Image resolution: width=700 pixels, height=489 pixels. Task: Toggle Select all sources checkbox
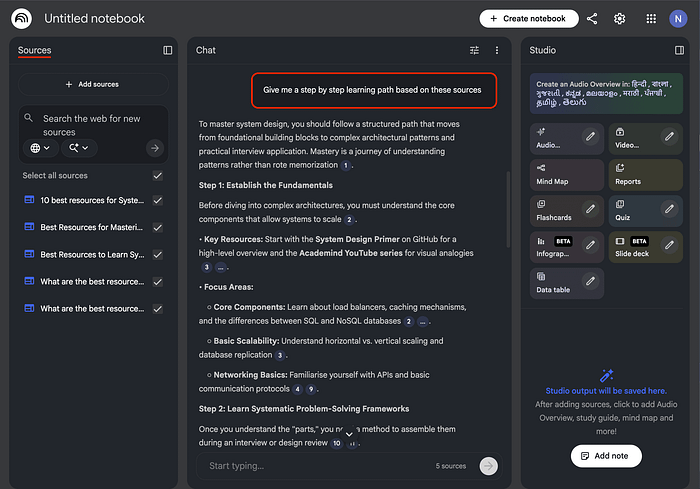(x=157, y=176)
